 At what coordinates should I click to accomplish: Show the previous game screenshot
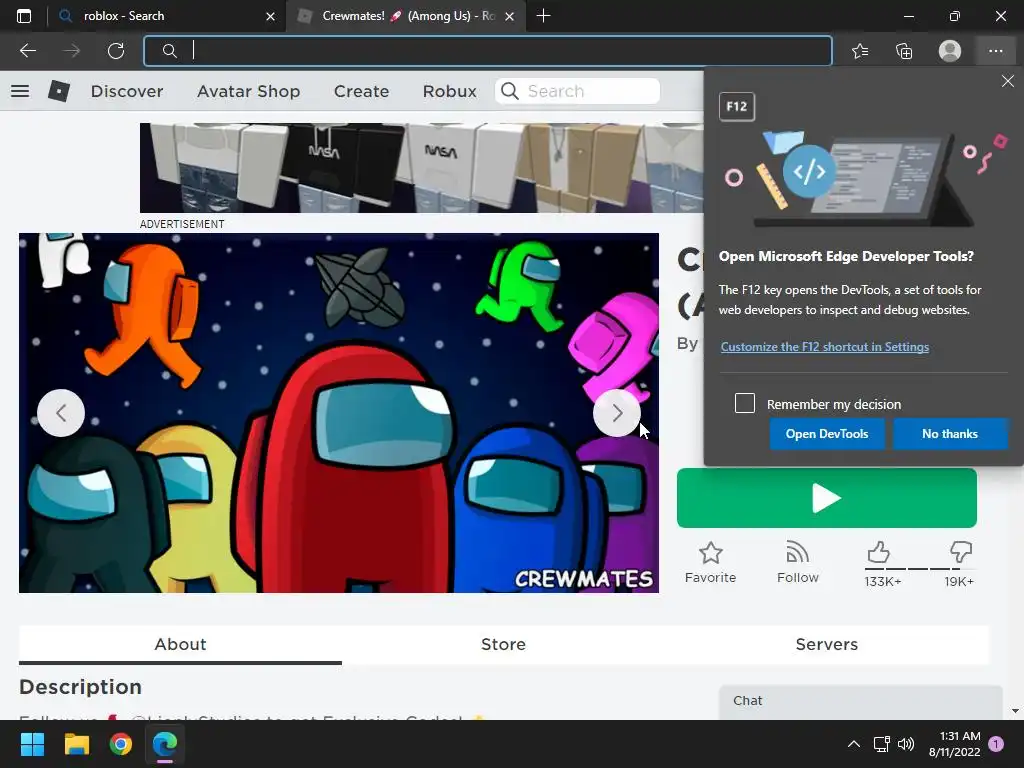point(61,413)
